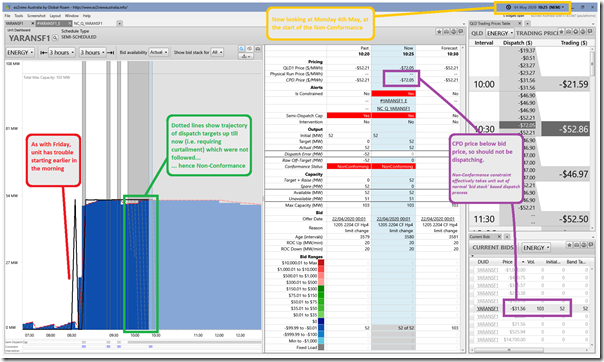Open the ENERGY dropdown in unit dashboard
Screen dimensions: 604x362
20,52
